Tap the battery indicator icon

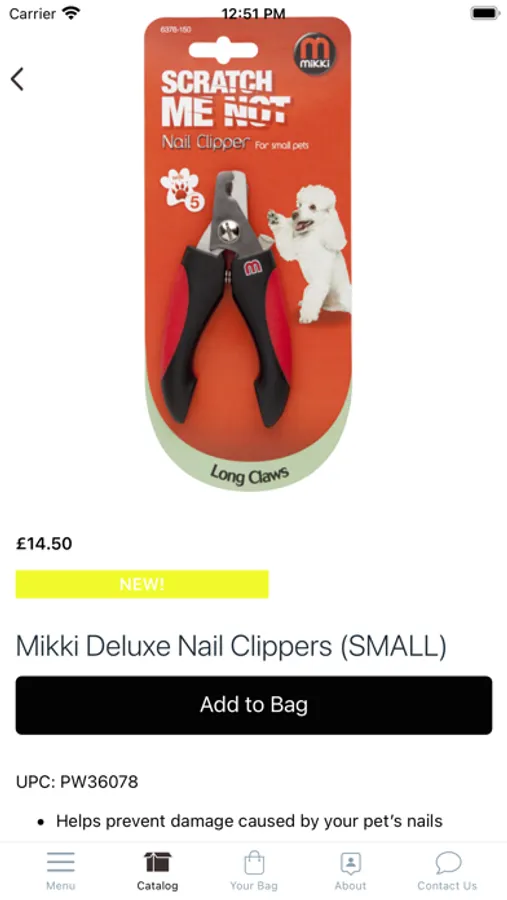(486, 13)
